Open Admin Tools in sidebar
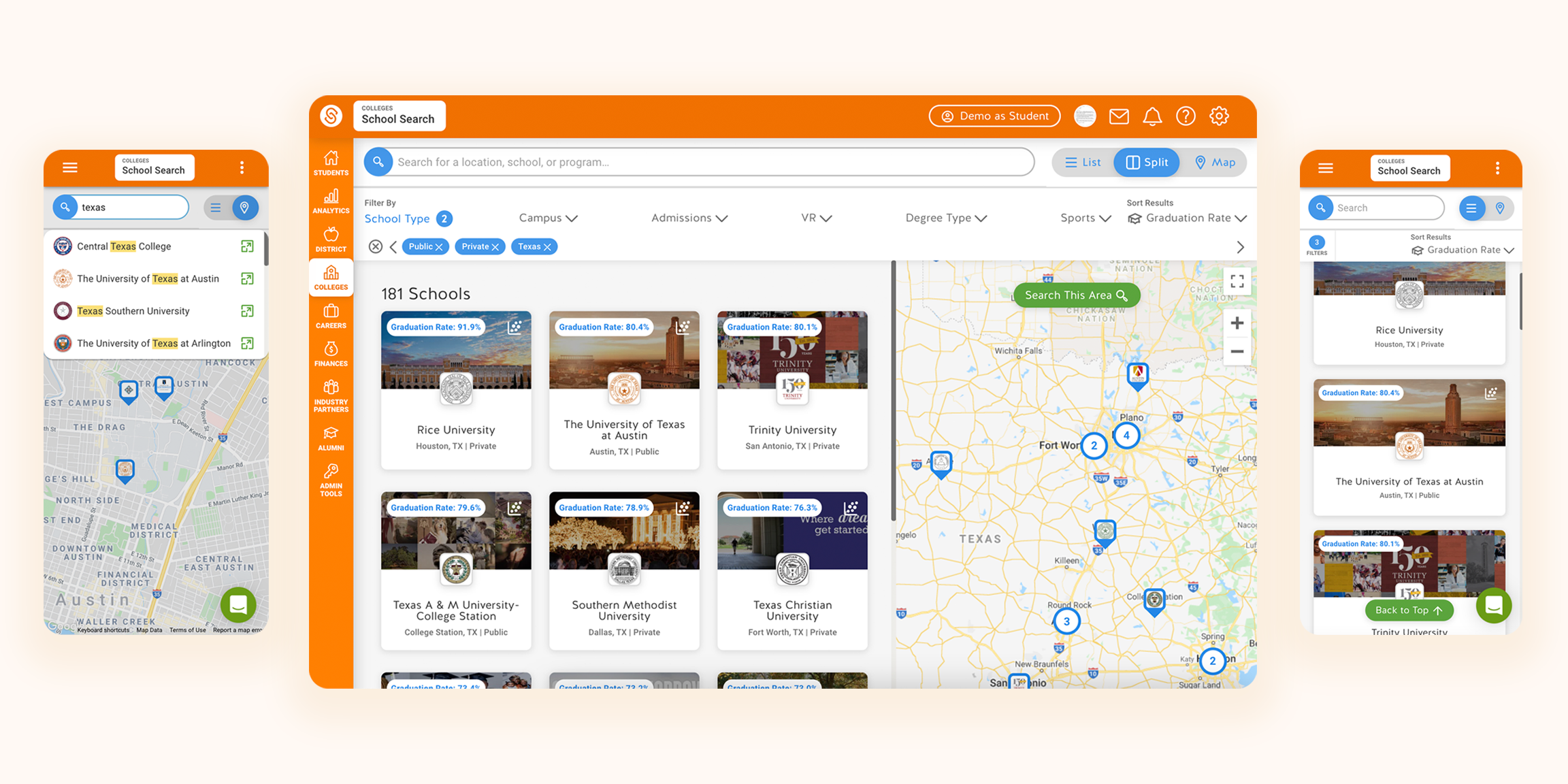The width and height of the screenshot is (1568, 784). click(331, 480)
